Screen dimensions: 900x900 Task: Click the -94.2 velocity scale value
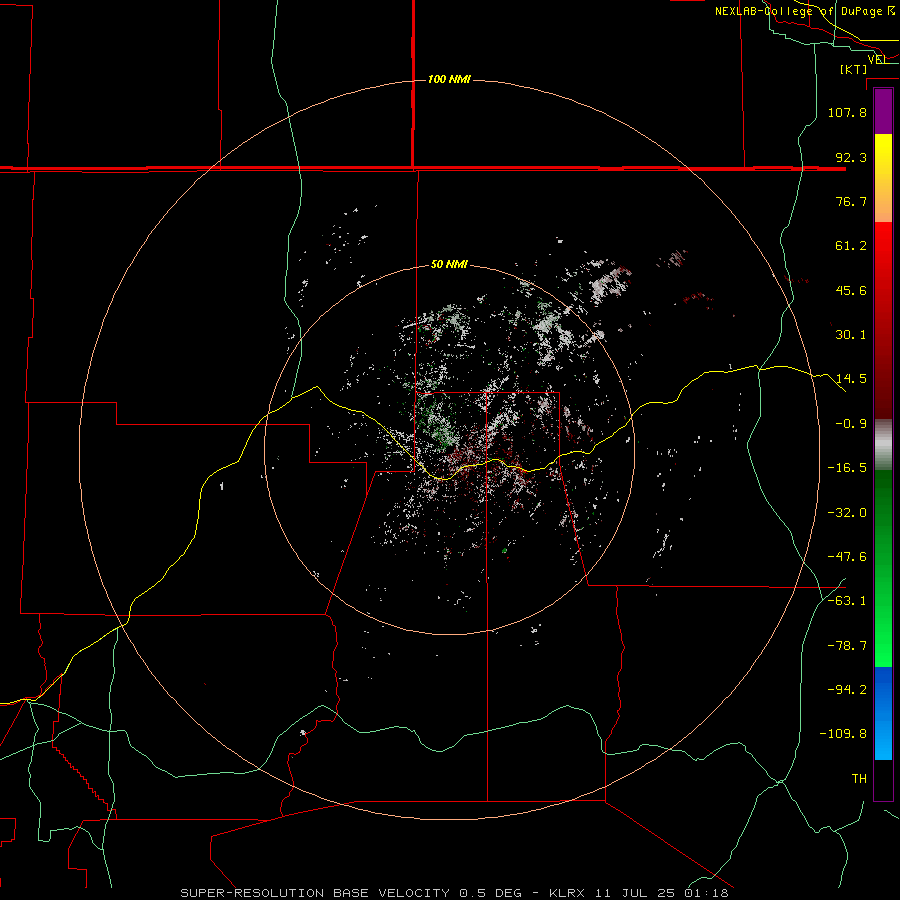[x=847, y=690]
